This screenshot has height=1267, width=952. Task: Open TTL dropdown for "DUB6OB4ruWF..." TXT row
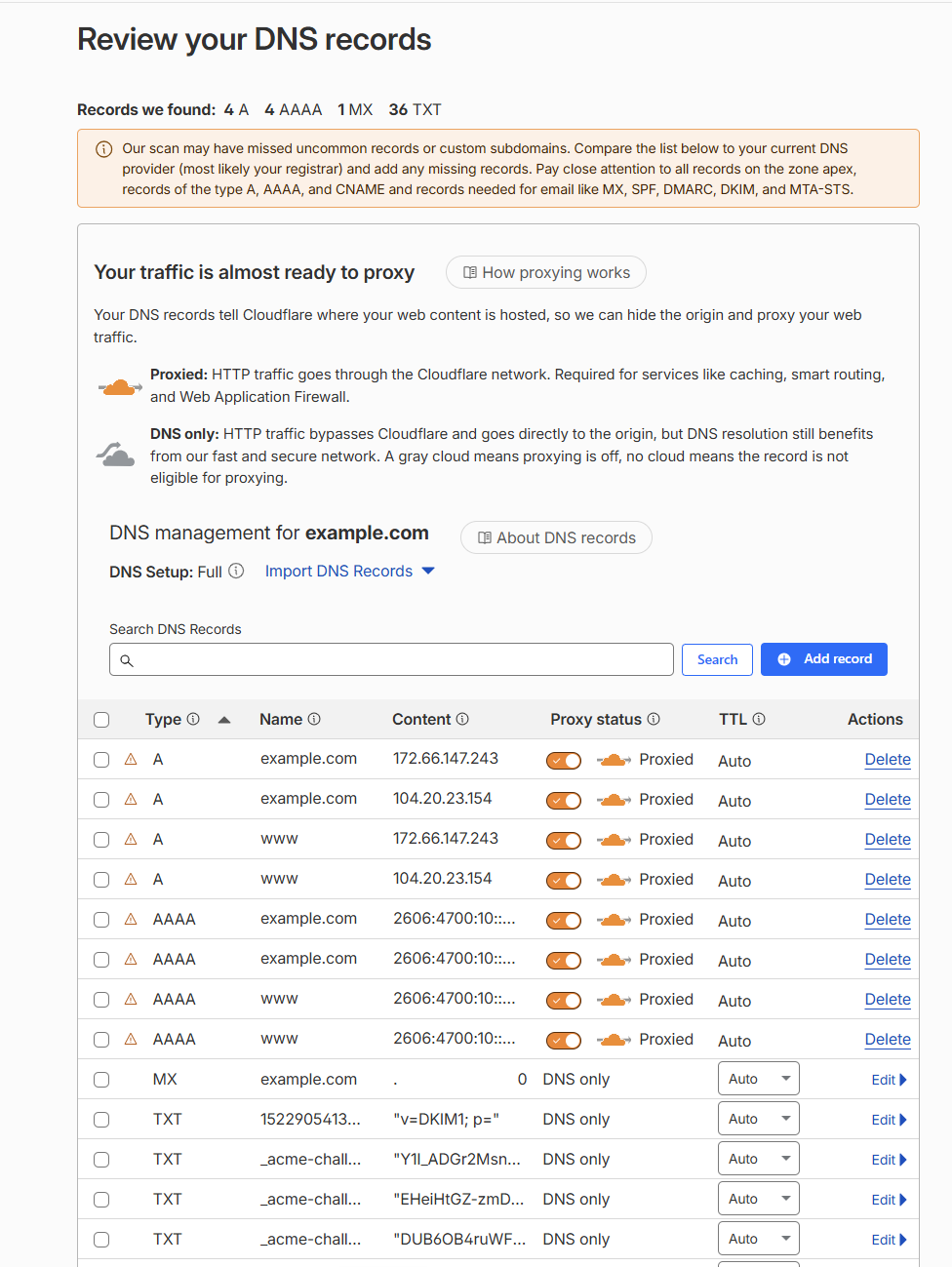point(759,1239)
